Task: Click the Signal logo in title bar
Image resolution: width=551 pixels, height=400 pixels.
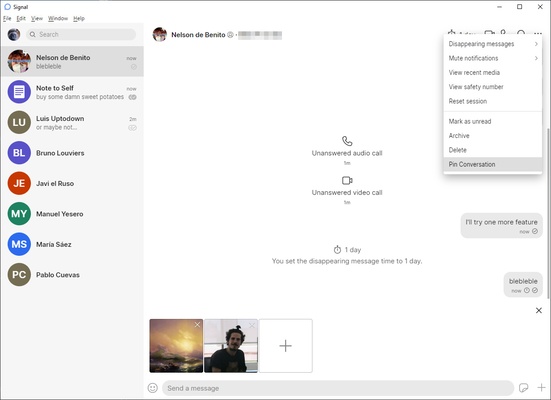Action: [7, 7]
